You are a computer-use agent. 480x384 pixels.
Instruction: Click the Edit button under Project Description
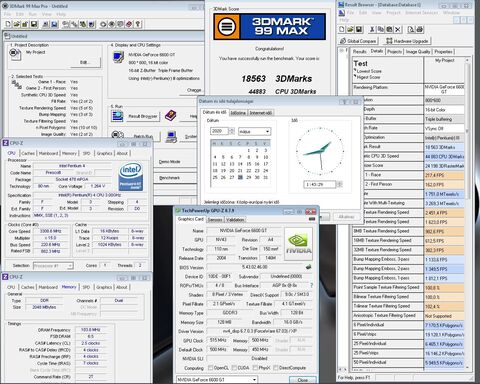pos(85,62)
